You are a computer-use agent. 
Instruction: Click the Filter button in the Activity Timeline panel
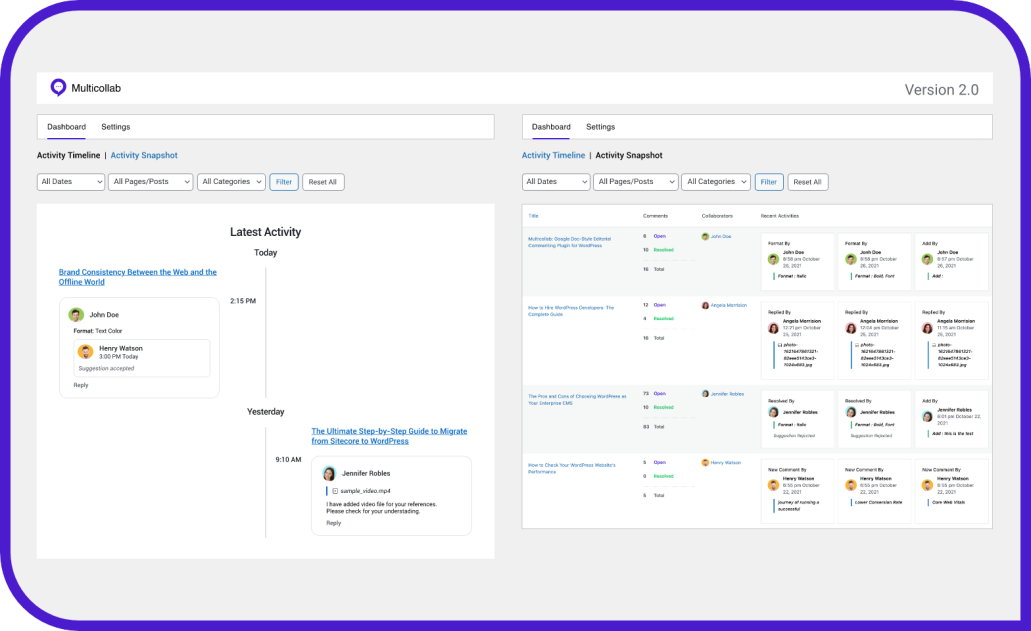pyautogui.click(x=284, y=182)
